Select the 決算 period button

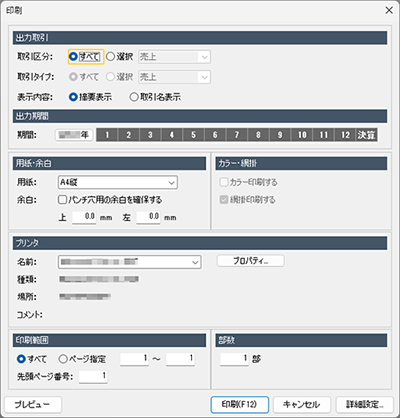366,135
